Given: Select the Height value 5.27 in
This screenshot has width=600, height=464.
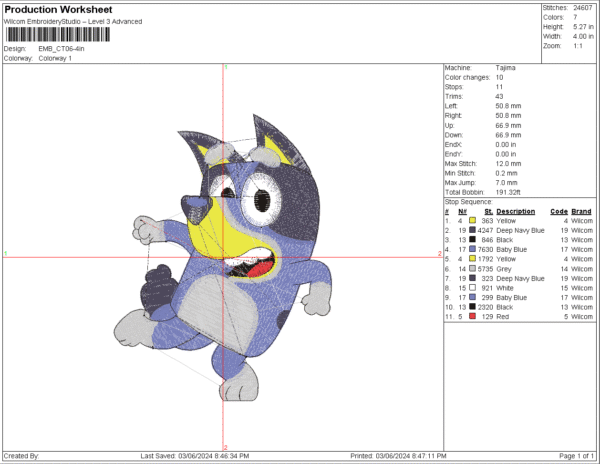Looking at the screenshot, I should pyautogui.click(x=583, y=27).
